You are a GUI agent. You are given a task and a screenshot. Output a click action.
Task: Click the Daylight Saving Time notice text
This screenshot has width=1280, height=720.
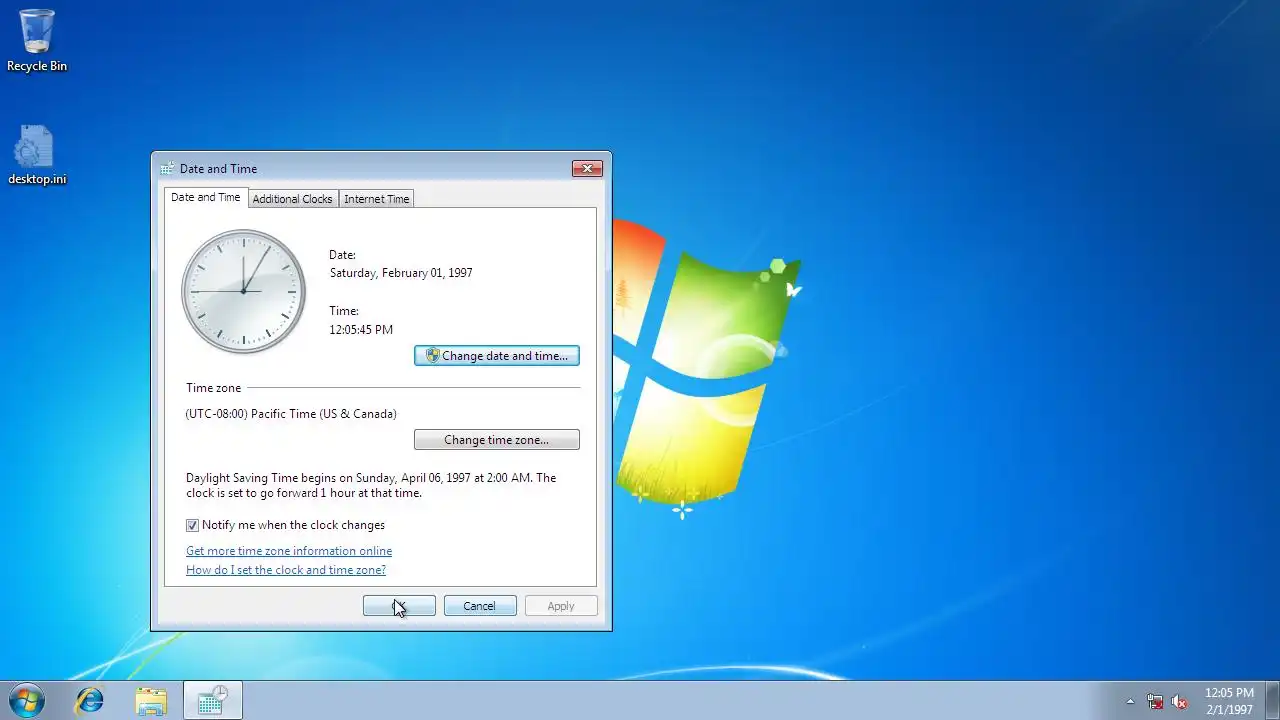coord(371,485)
